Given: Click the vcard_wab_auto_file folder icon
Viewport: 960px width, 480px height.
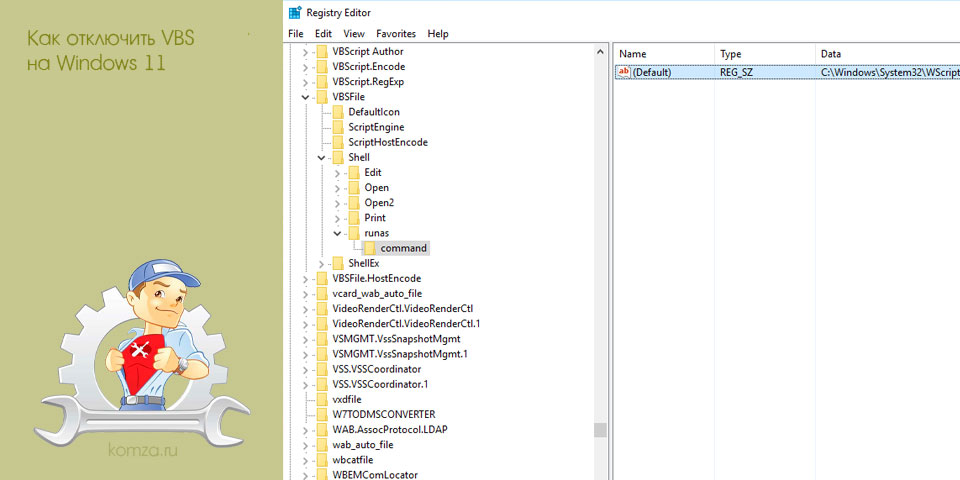Looking at the screenshot, I should click(322, 293).
